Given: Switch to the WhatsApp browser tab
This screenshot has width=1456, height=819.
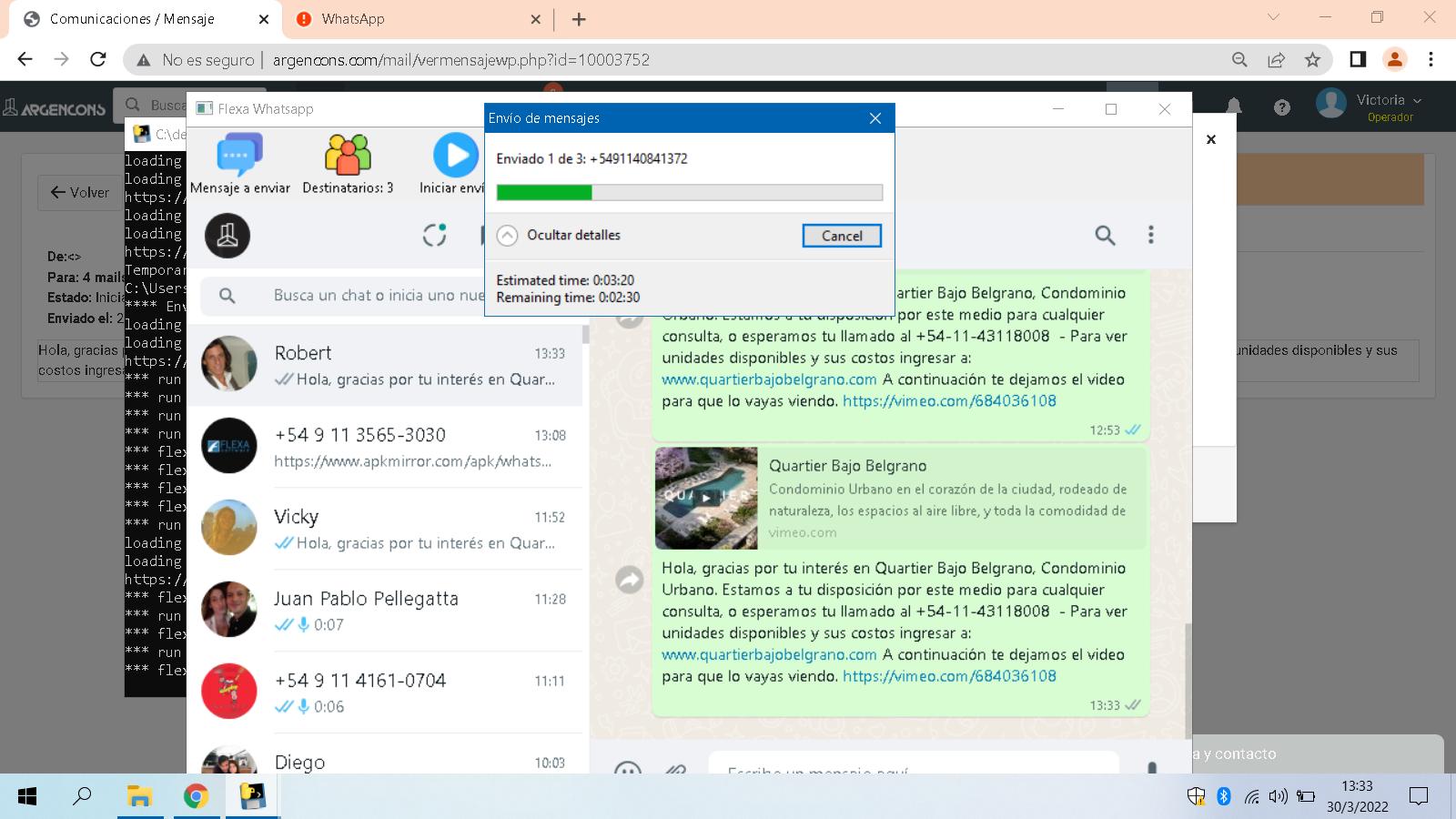Looking at the screenshot, I should pyautogui.click(x=419, y=19).
